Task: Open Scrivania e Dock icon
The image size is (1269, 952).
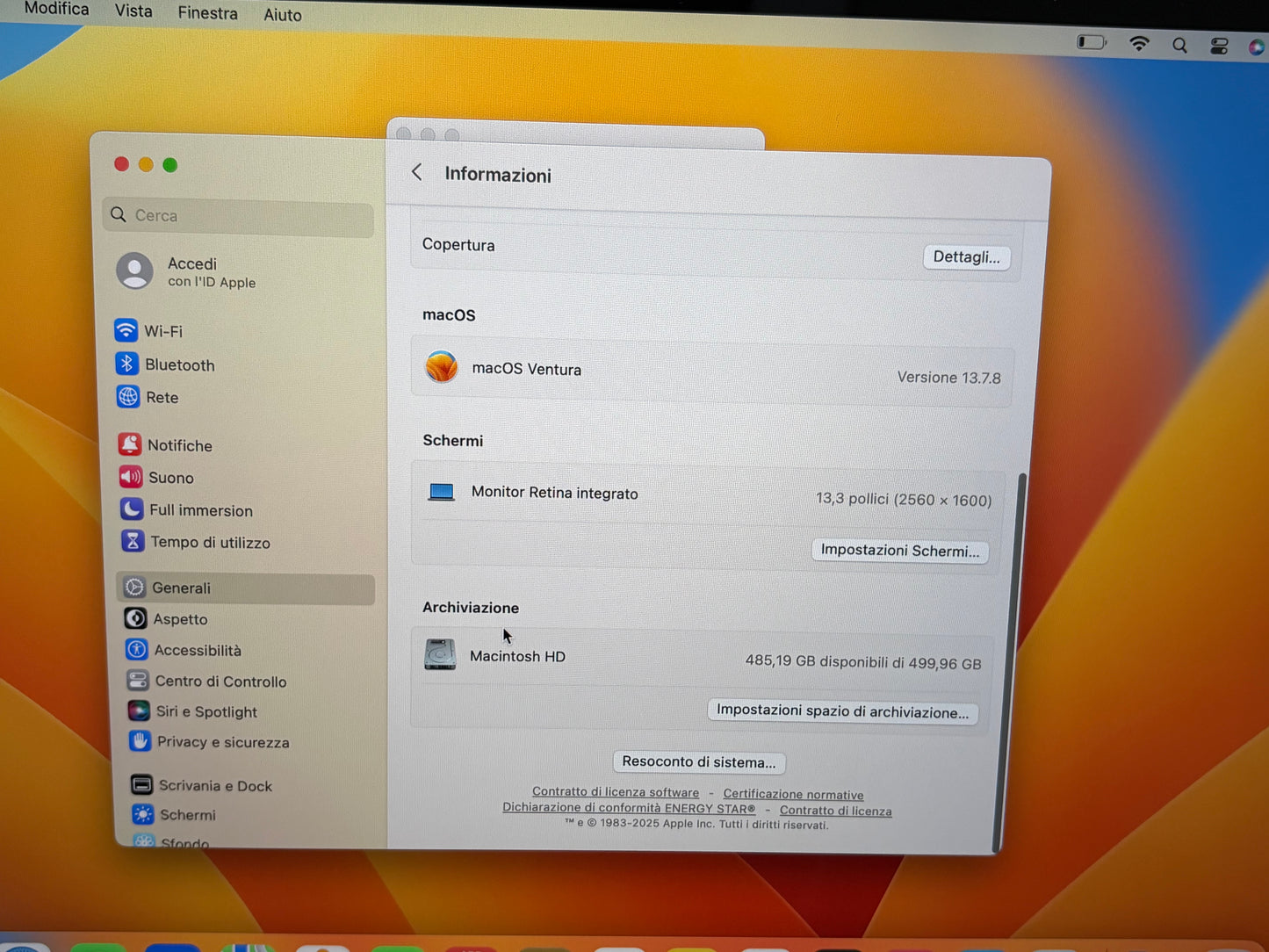Action: [x=141, y=784]
